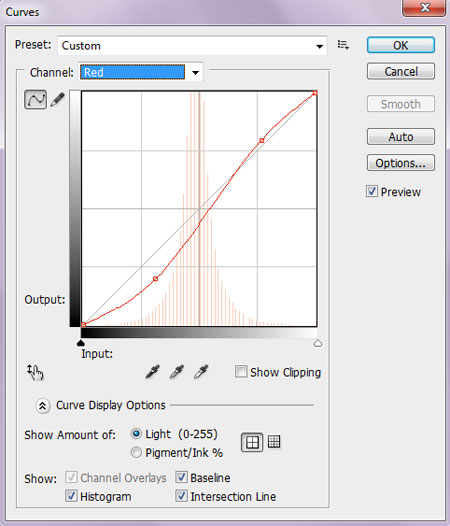Viewport: 450px width, 526px height.
Task: Open the Preset dropdown
Action: click(192, 46)
